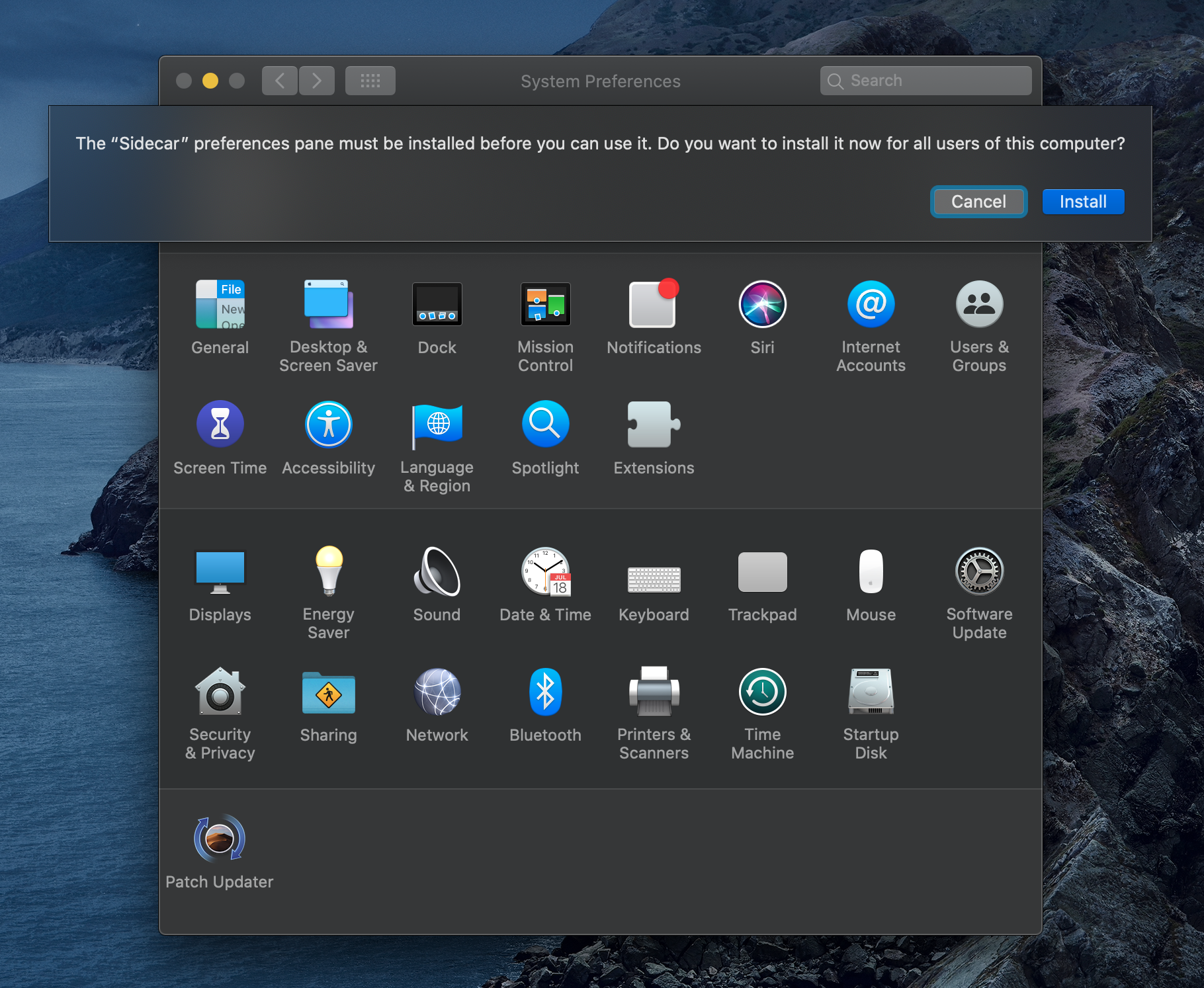Open the Notifications pane
The image size is (1204, 988).
coord(654,305)
